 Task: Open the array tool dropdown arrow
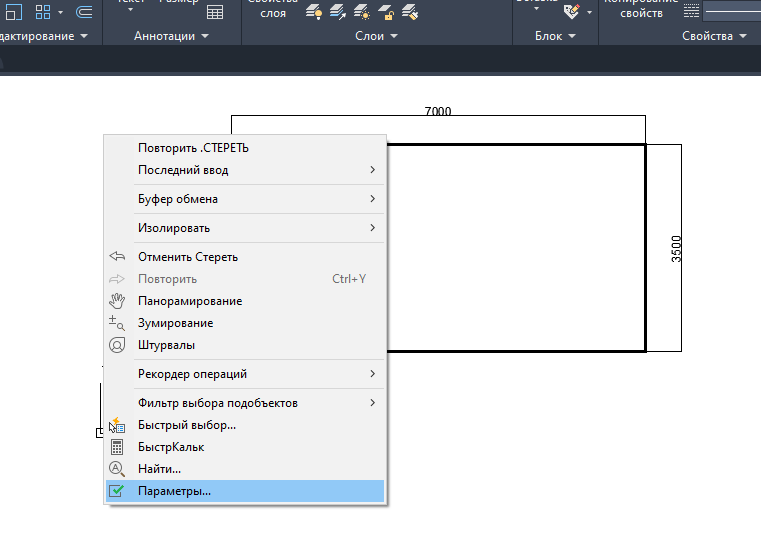point(60,12)
